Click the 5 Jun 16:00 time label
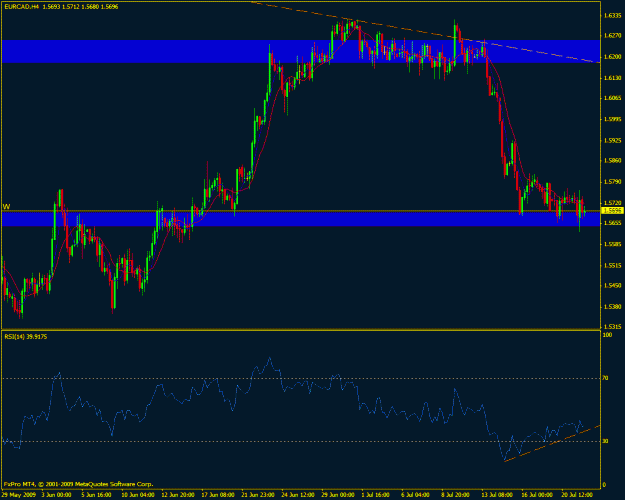This screenshot has width=625, height=500. pyautogui.click(x=96, y=495)
